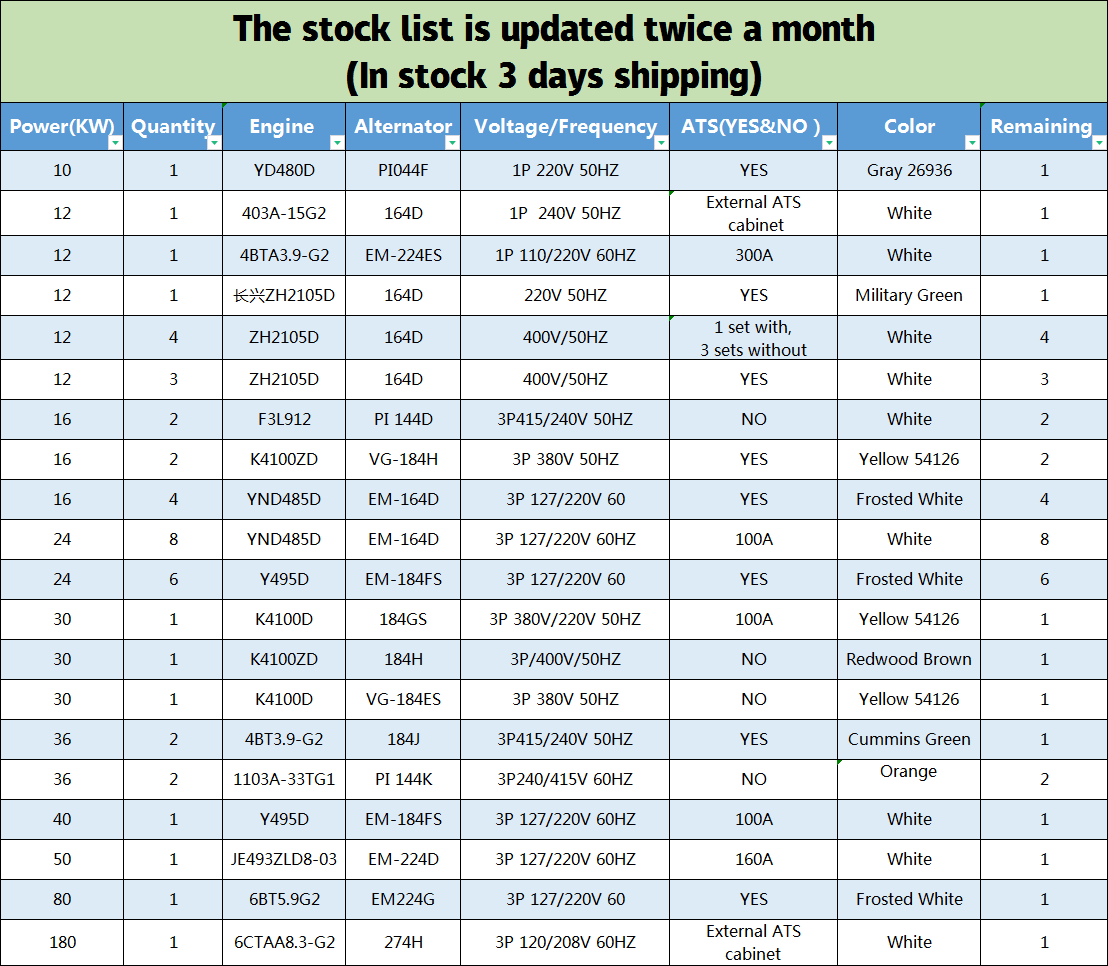The width and height of the screenshot is (1108, 966).
Task: Open the Alternator filter dropdown arrow
Action: pyautogui.click(x=452, y=143)
